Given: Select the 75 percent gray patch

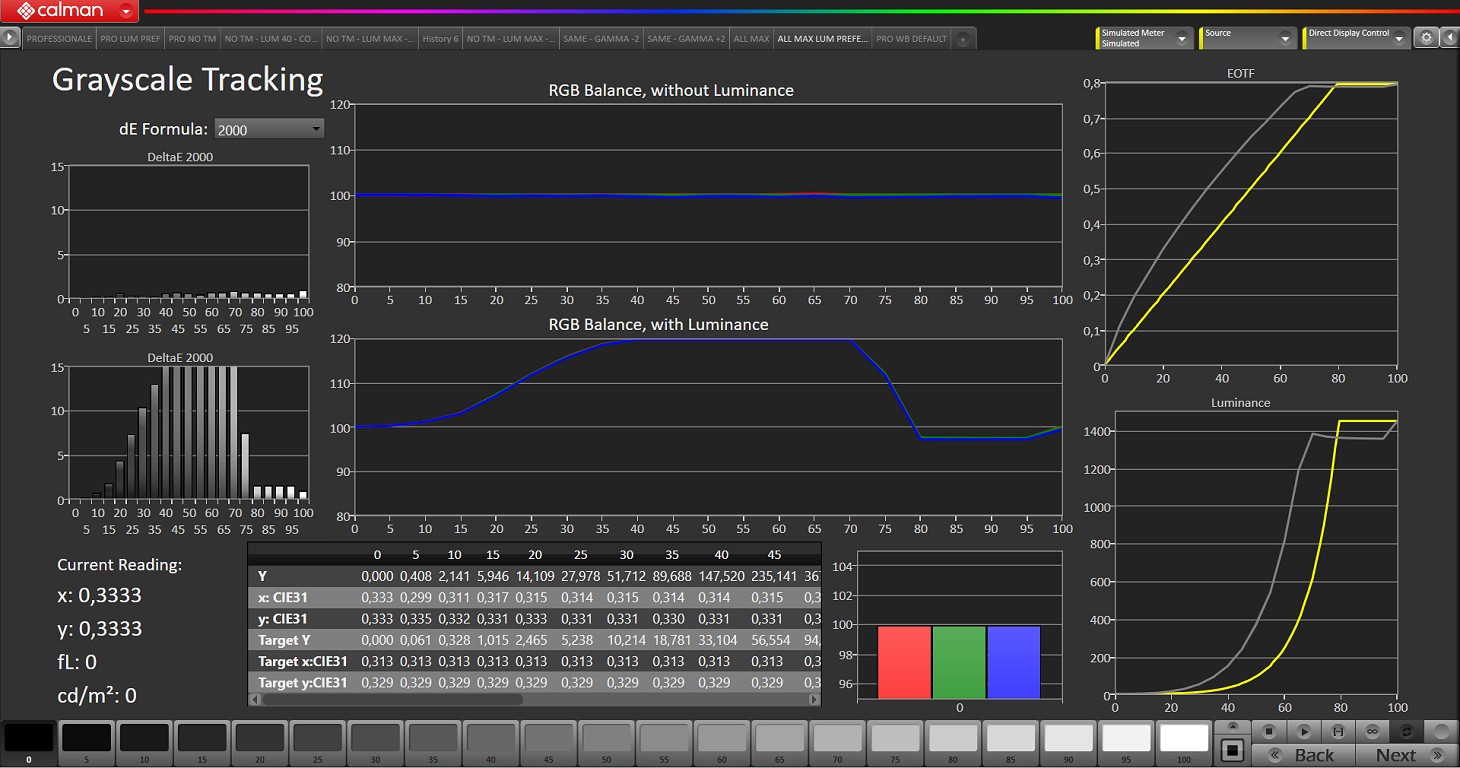Looking at the screenshot, I should [894, 742].
